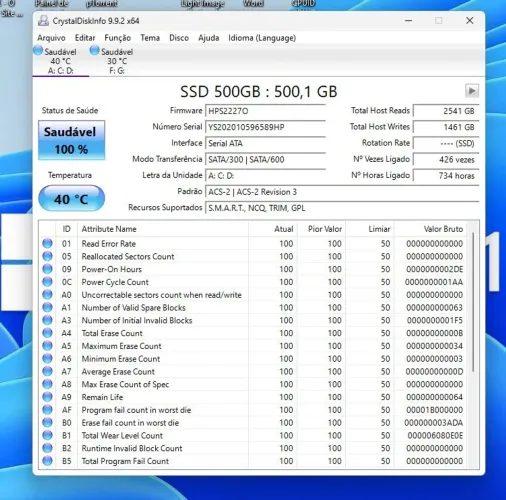Open the Idioma (Language) menu
This screenshot has width=506, height=500.
tap(262, 38)
